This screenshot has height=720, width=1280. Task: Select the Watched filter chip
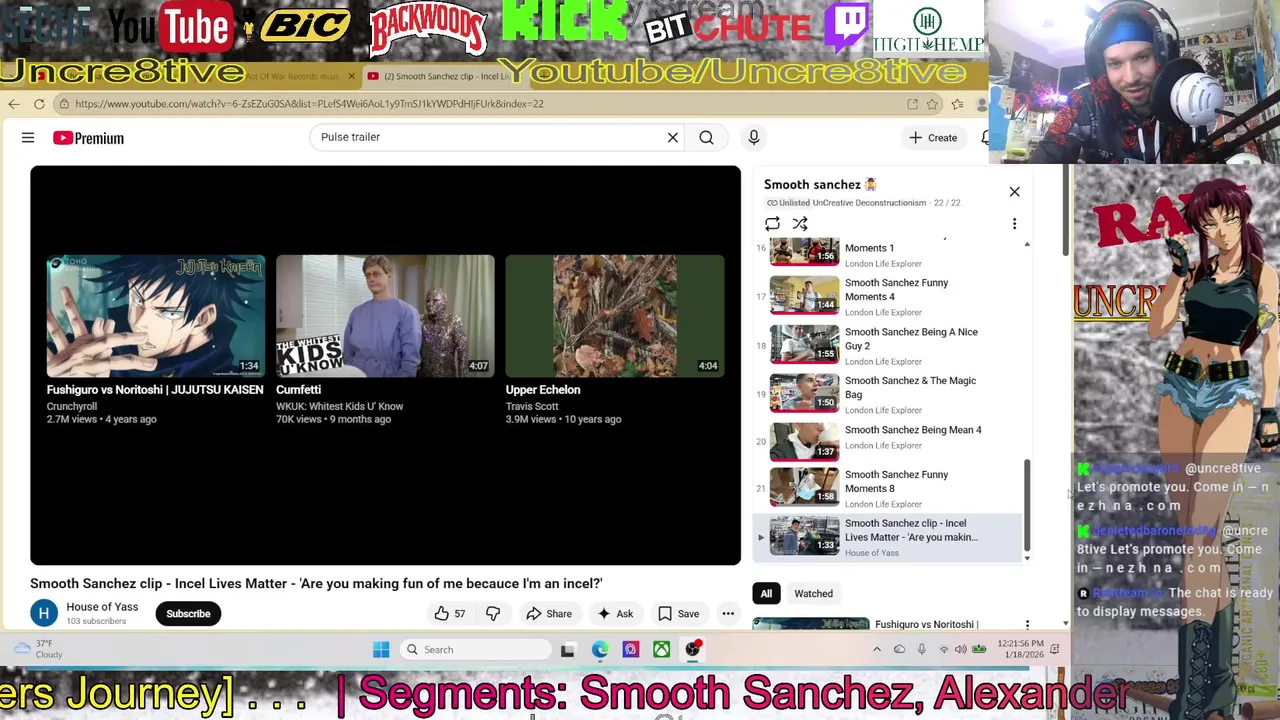point(813,594)
